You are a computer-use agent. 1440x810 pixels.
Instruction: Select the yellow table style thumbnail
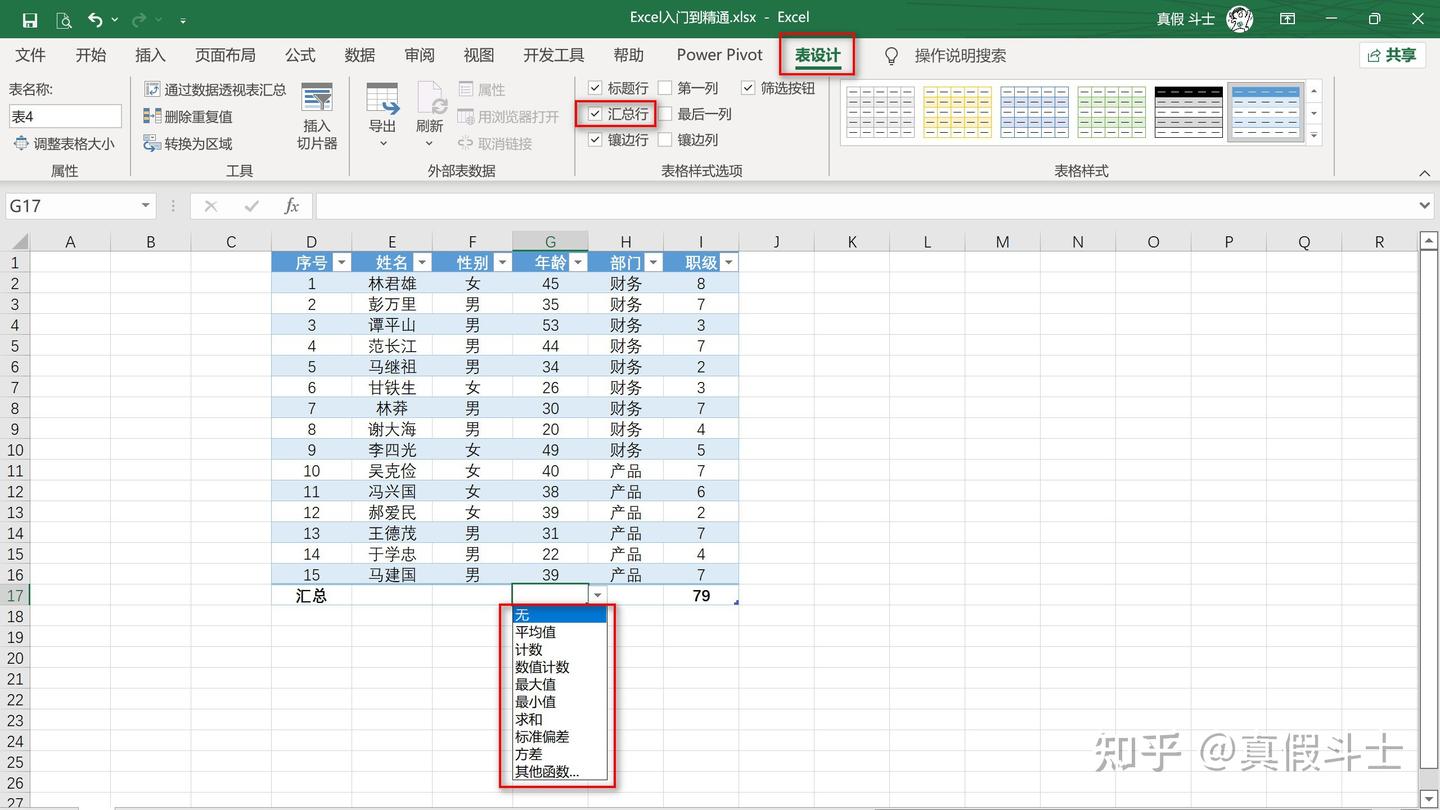click(x=958, y=112)
